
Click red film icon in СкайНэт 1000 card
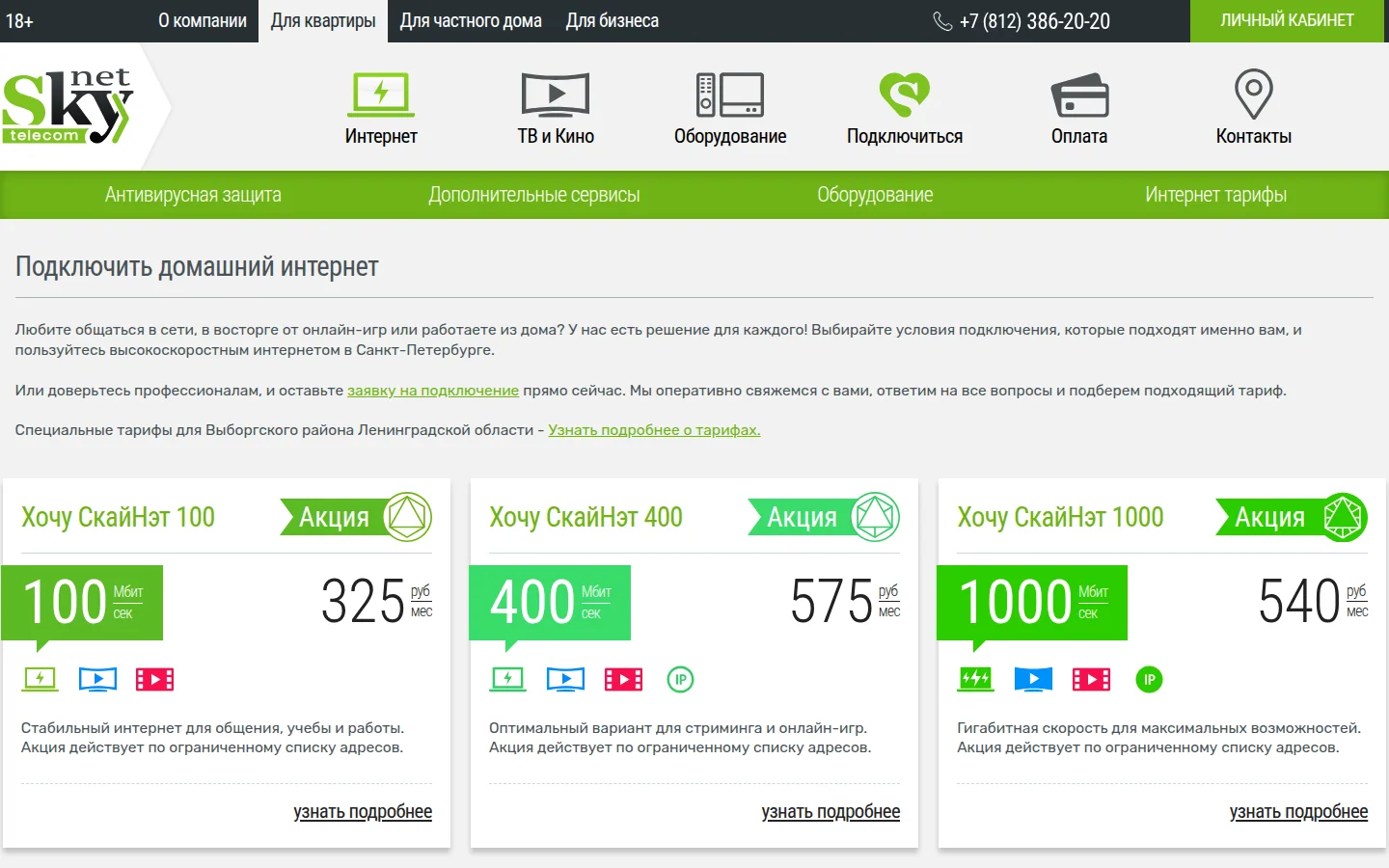click(1091, 679)
